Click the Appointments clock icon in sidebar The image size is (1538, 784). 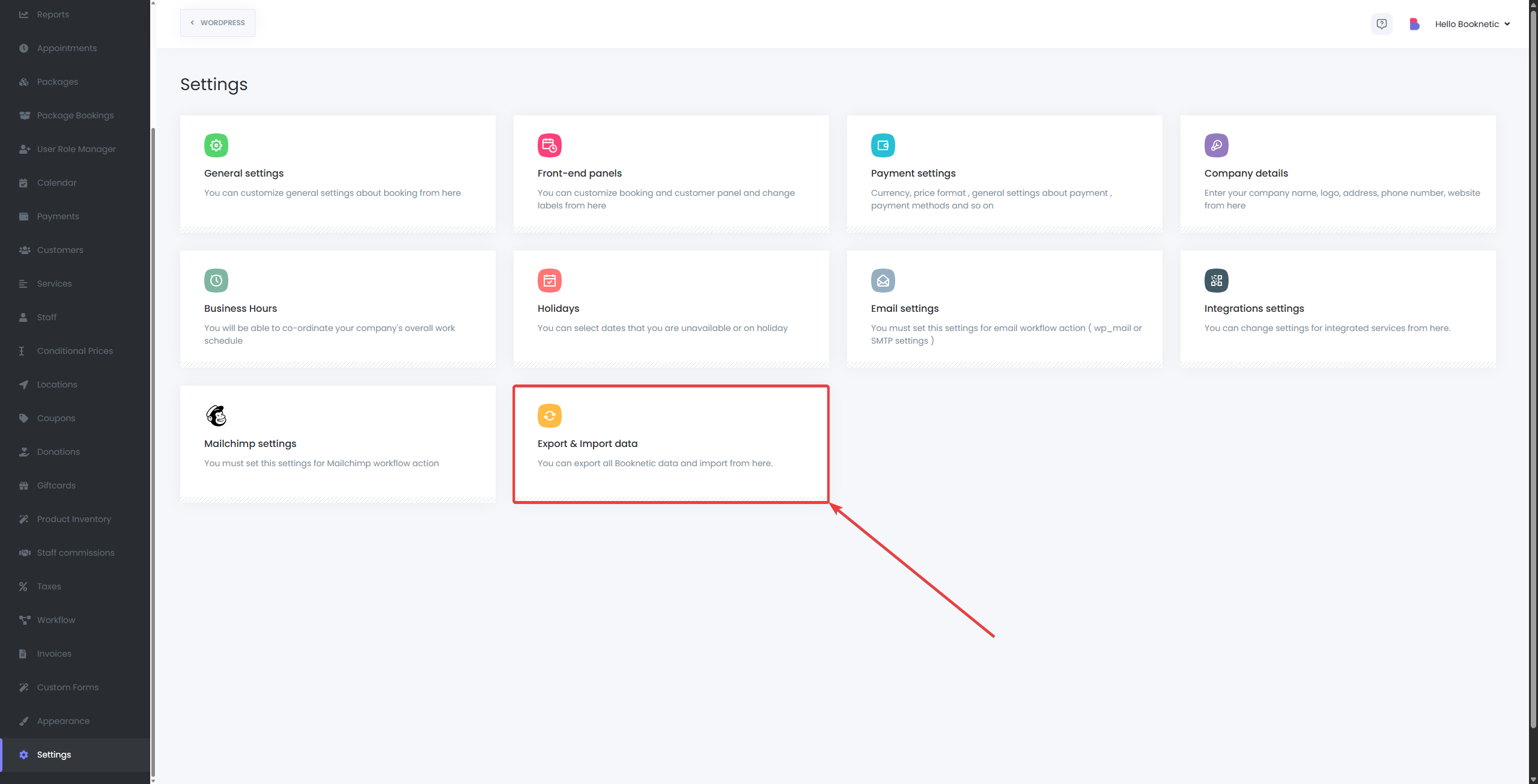point(23,48)
